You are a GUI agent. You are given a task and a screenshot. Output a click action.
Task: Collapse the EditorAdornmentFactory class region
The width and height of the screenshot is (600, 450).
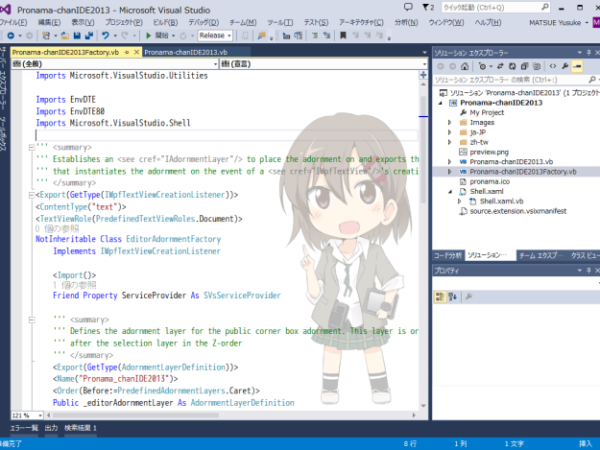pyautogui.click(x=32, y=196)
